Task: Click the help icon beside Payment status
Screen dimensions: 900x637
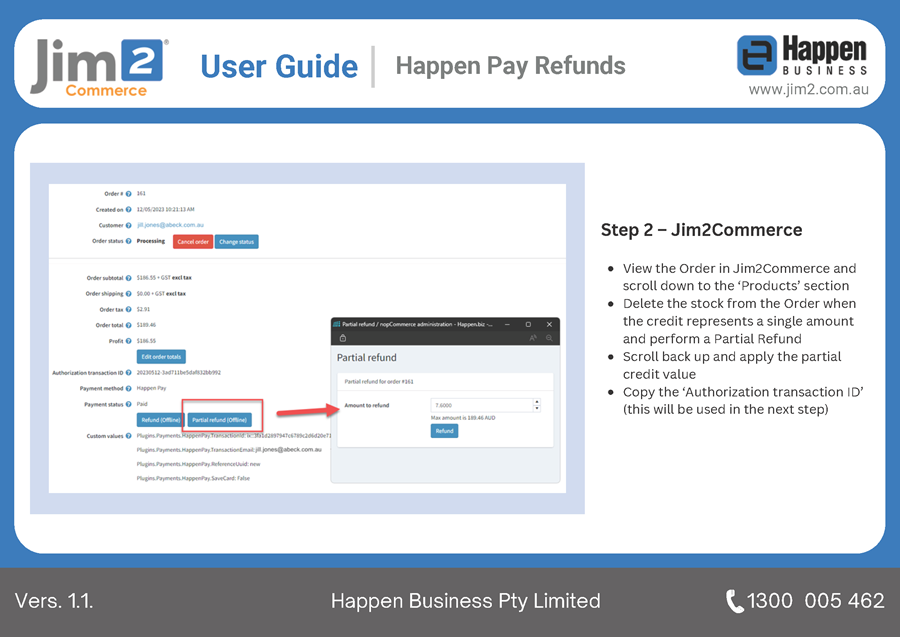Action: coord(129,405)
